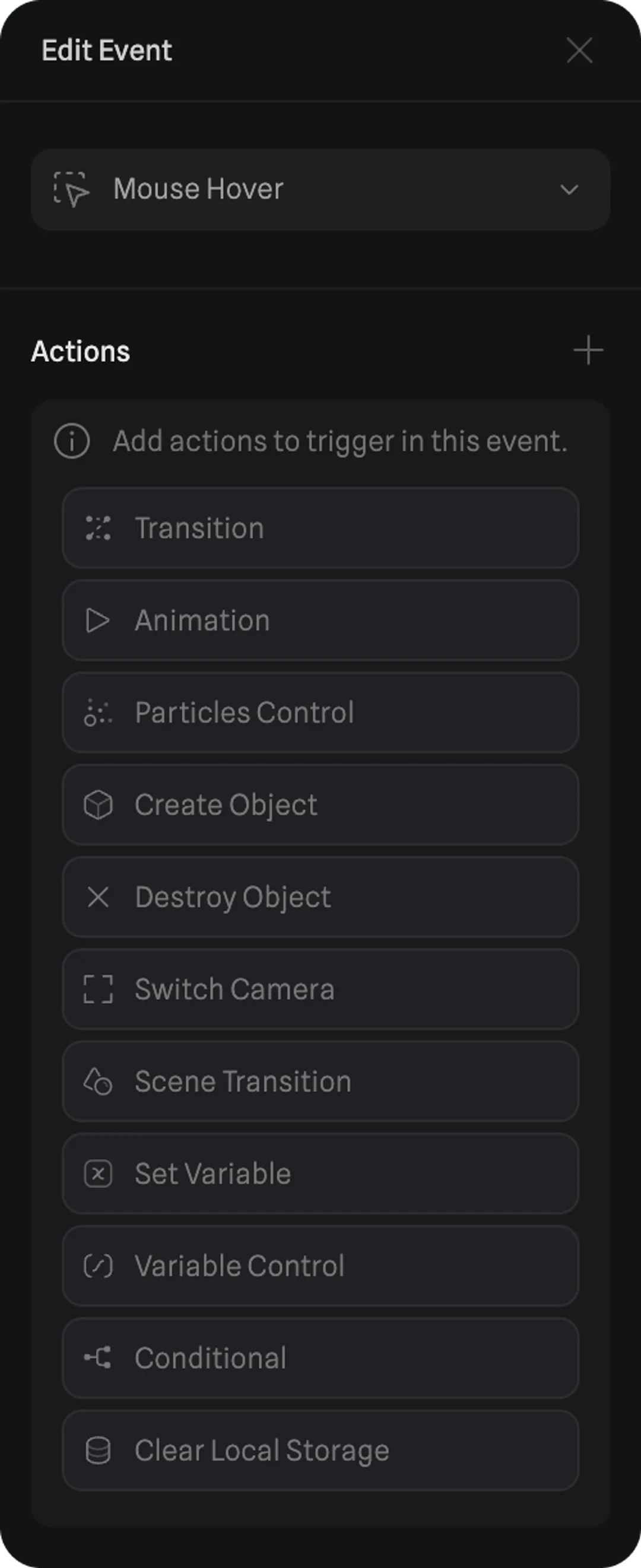Viewport: 641px width, 1568px height.
Task: Click the Particles Control icon
Action: pos(98,713)
